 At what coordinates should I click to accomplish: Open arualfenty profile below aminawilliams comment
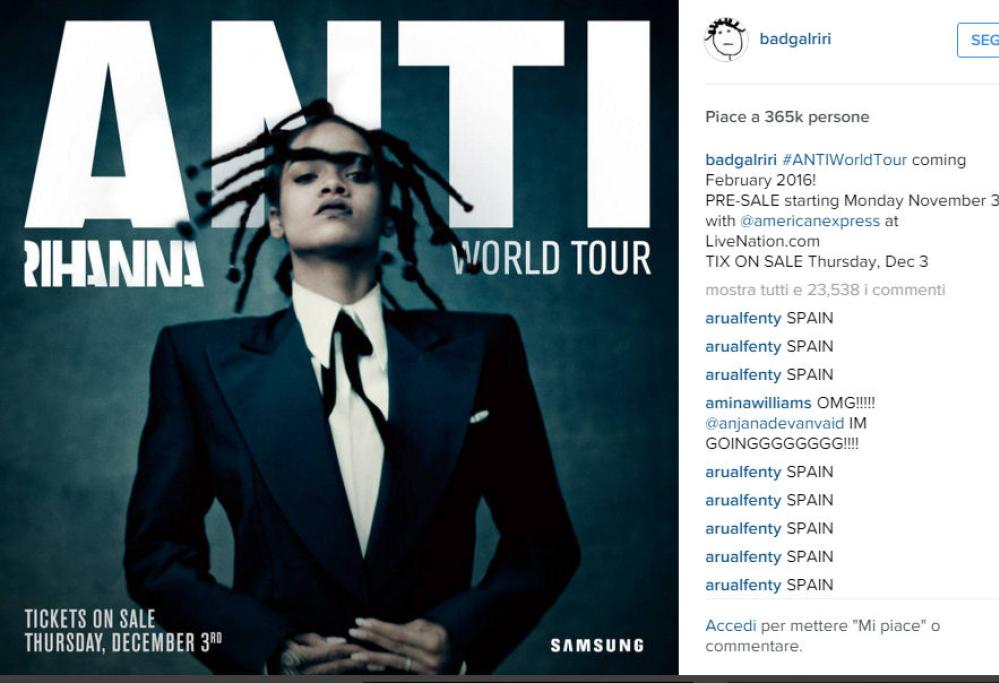(x=743, y=472)
